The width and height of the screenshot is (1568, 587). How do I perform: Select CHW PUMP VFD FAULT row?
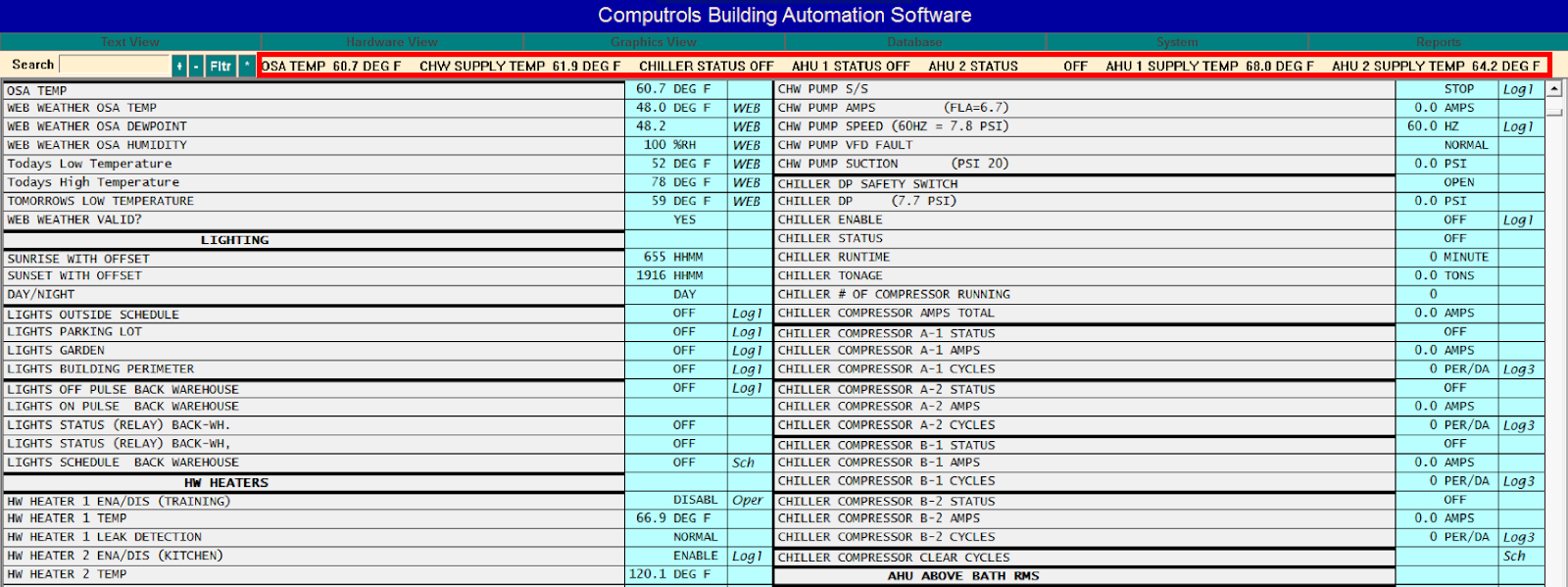[1084, 145]
